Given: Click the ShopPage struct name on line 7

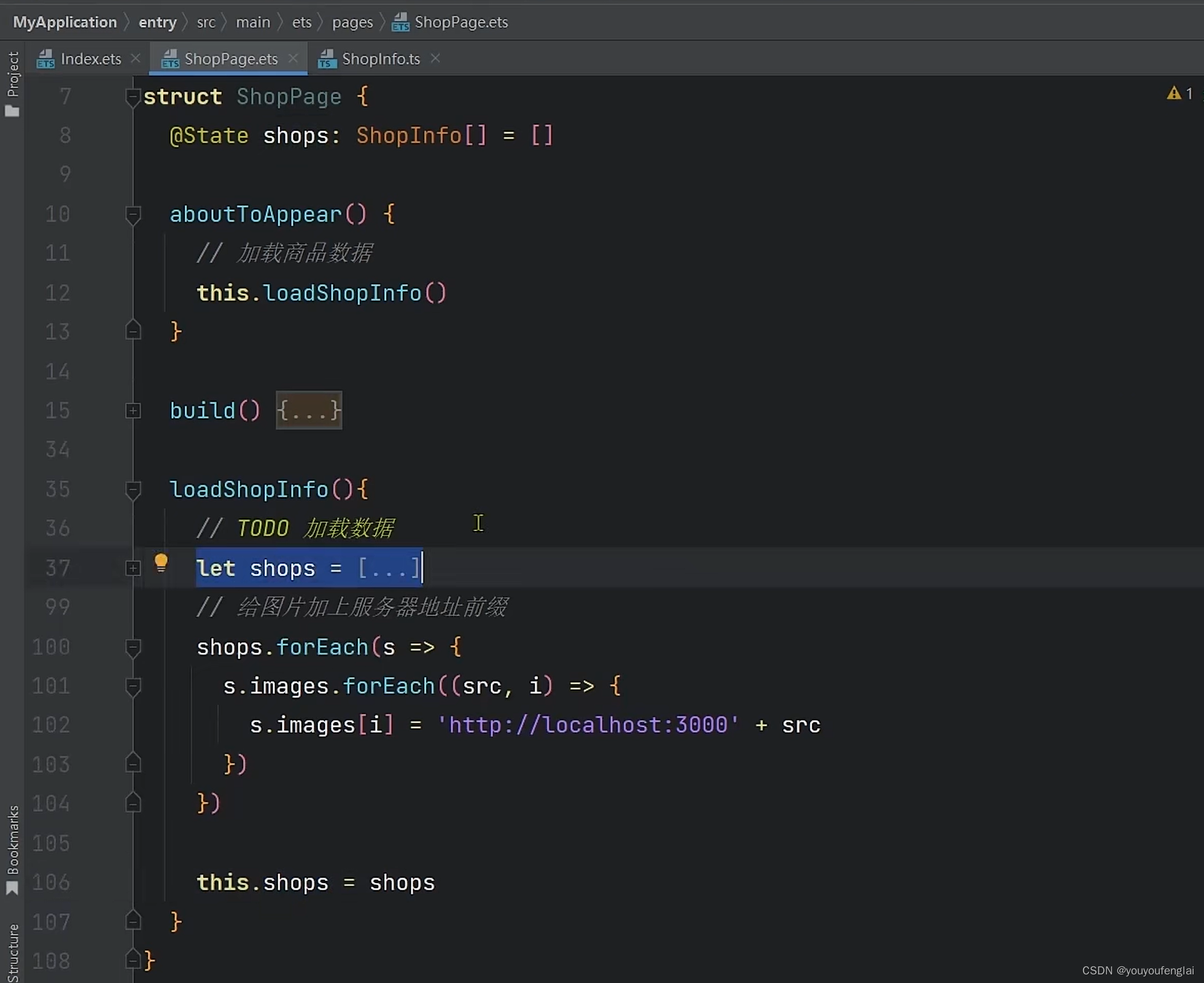Looking at the screenshot, I should pos(289,97).
